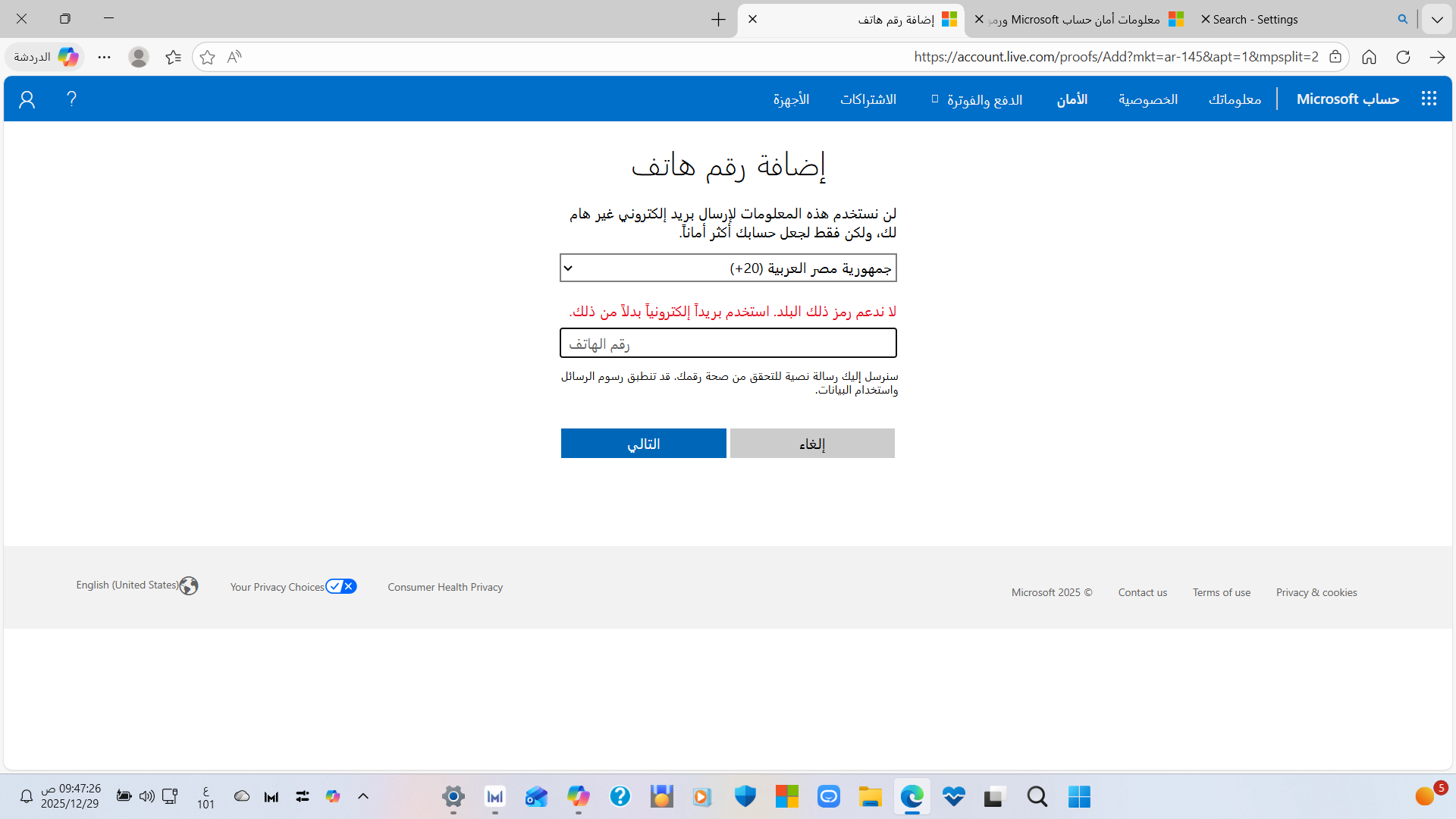
Task: Open the Privacy & cookies link
Action: [1316, 592]
